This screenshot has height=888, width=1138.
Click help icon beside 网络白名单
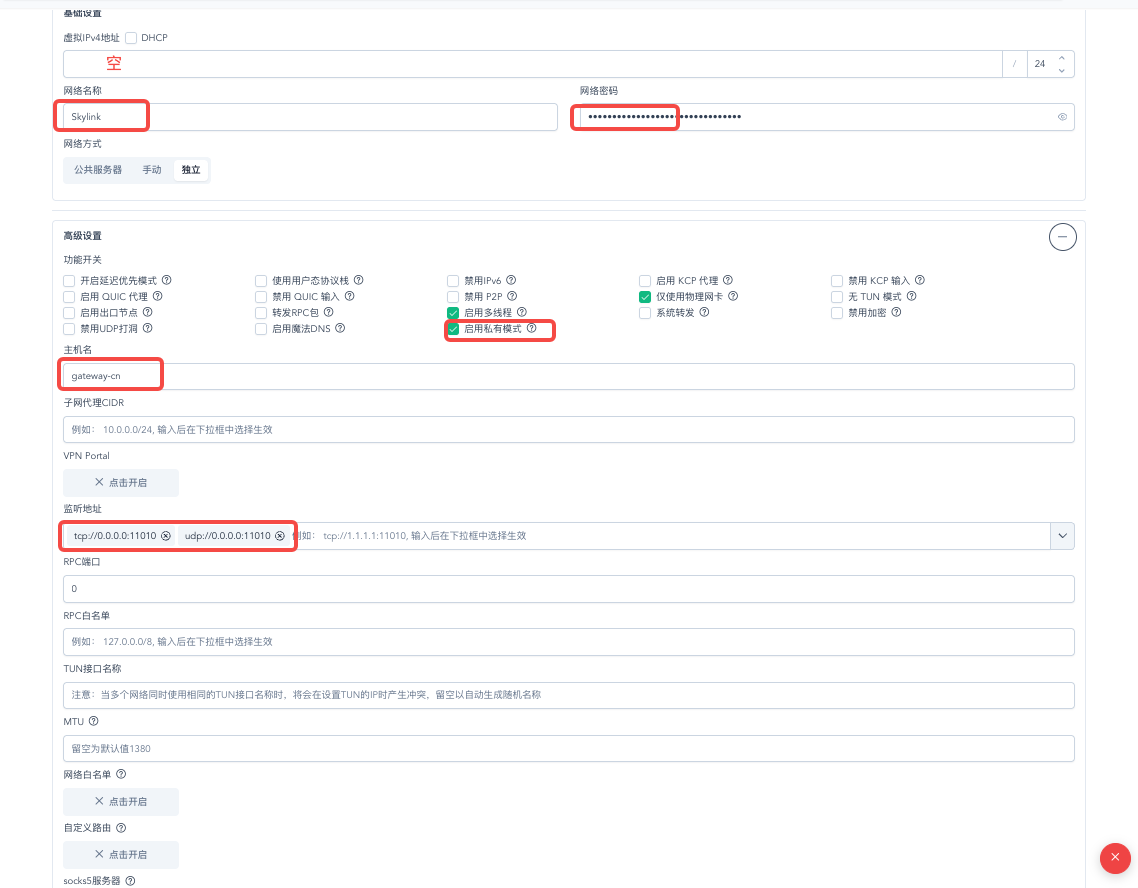click(x=121, y=774)
